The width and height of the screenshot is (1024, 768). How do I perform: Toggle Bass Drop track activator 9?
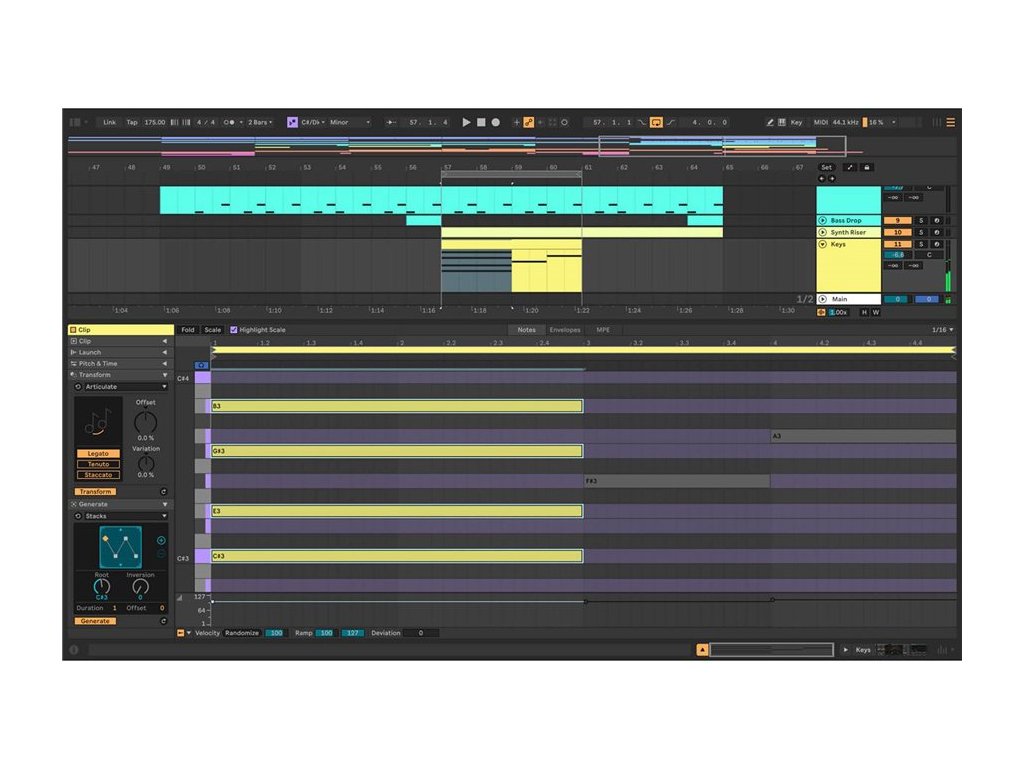pyautogui.click(x=896, y=220)
